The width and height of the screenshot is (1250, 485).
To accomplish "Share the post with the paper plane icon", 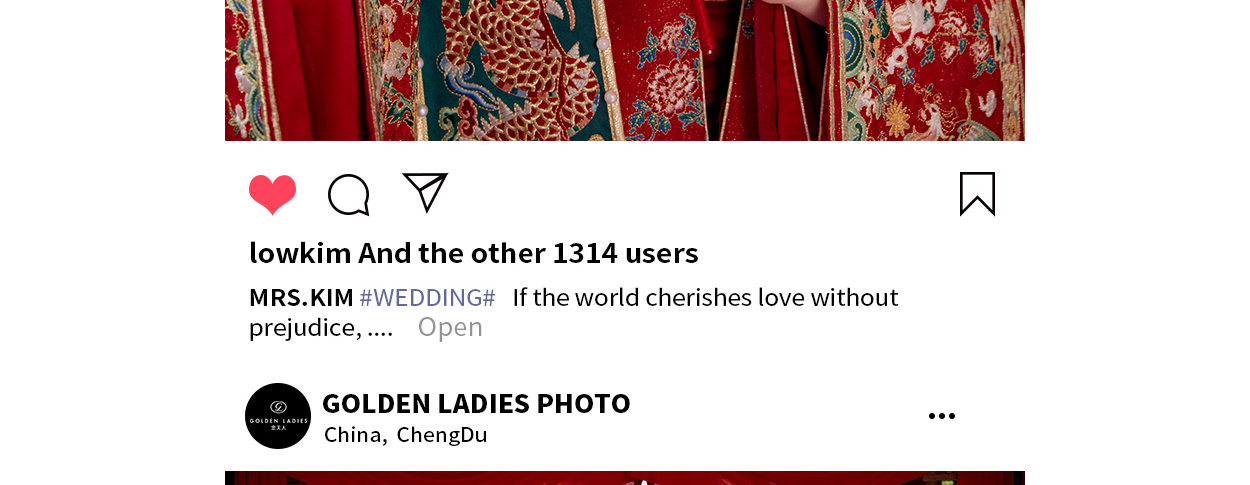I will (x=425, y=192).
